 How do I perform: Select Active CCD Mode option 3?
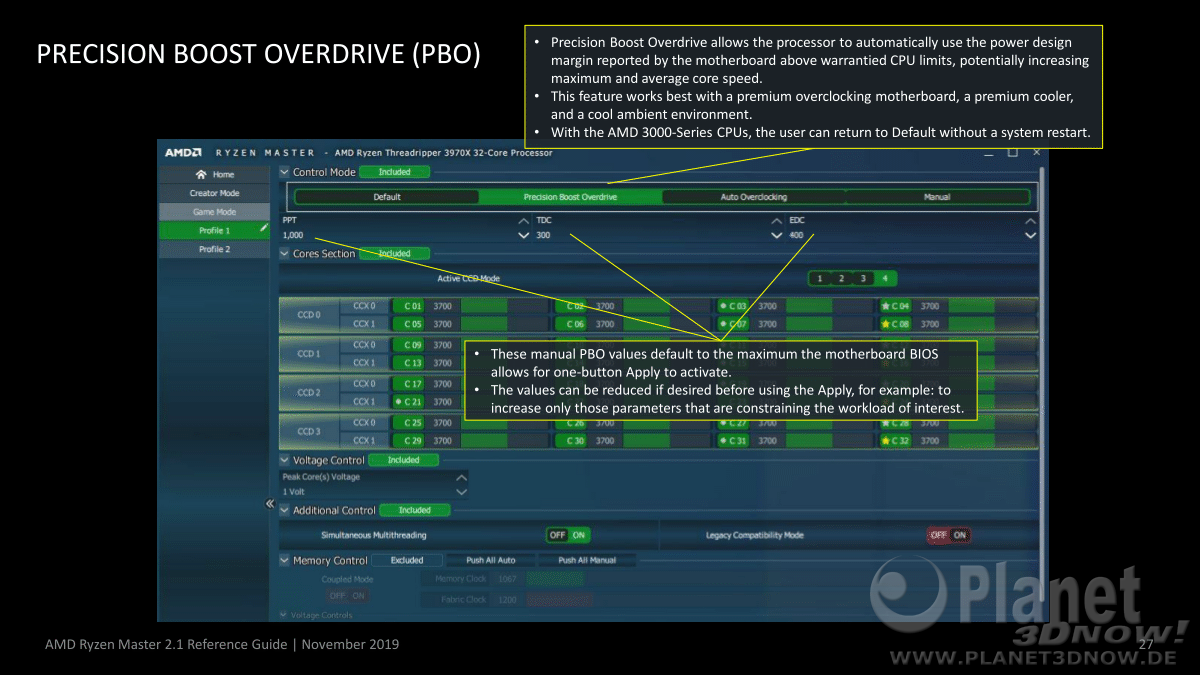(862, 278)
